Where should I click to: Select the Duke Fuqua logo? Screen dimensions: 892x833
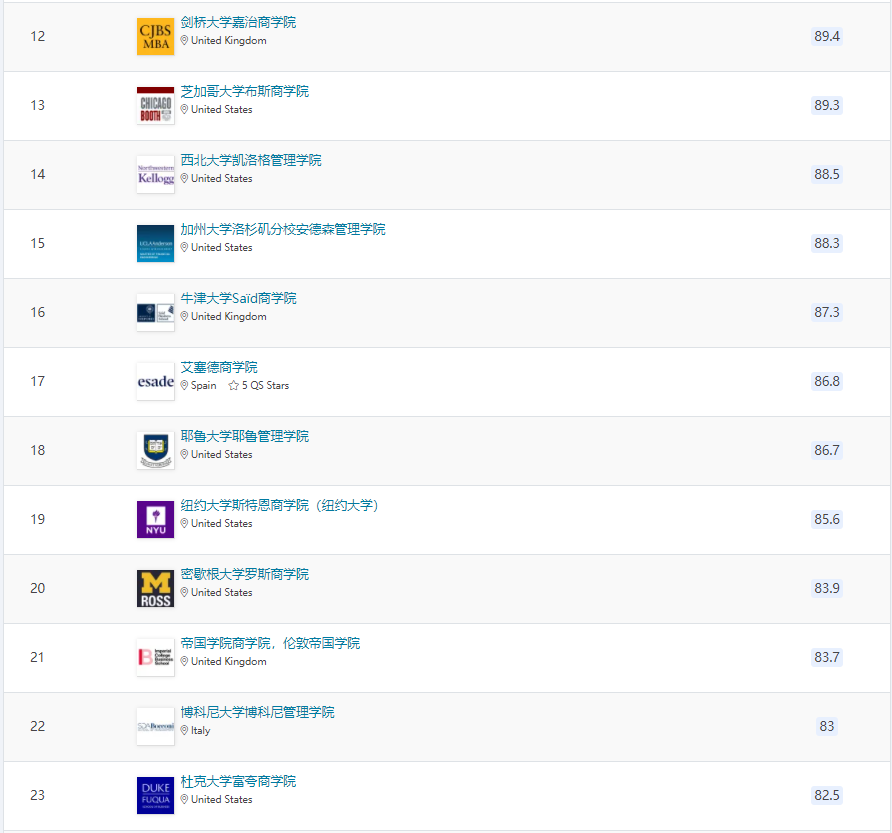155,796
